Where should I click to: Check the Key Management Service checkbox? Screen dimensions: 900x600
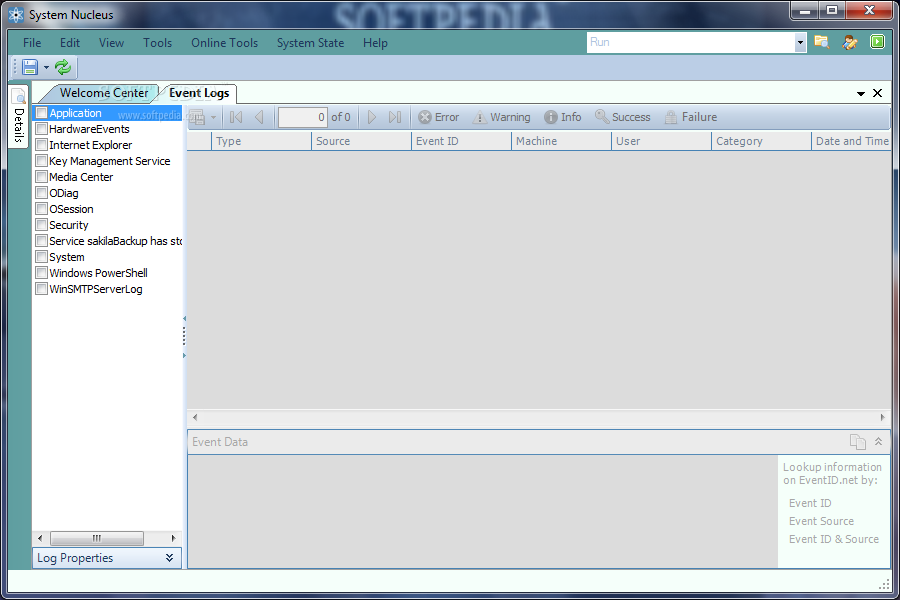pyautogui.click(x=41, y=161)
